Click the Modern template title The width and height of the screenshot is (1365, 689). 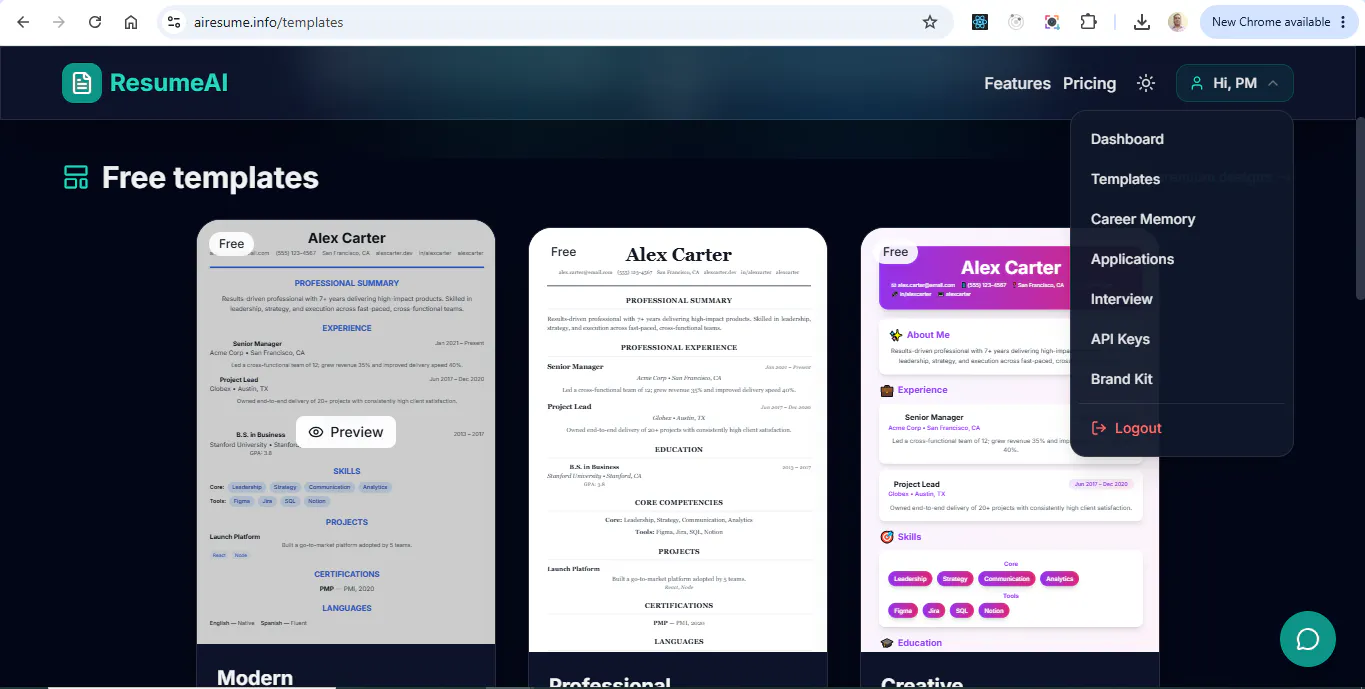255,678
